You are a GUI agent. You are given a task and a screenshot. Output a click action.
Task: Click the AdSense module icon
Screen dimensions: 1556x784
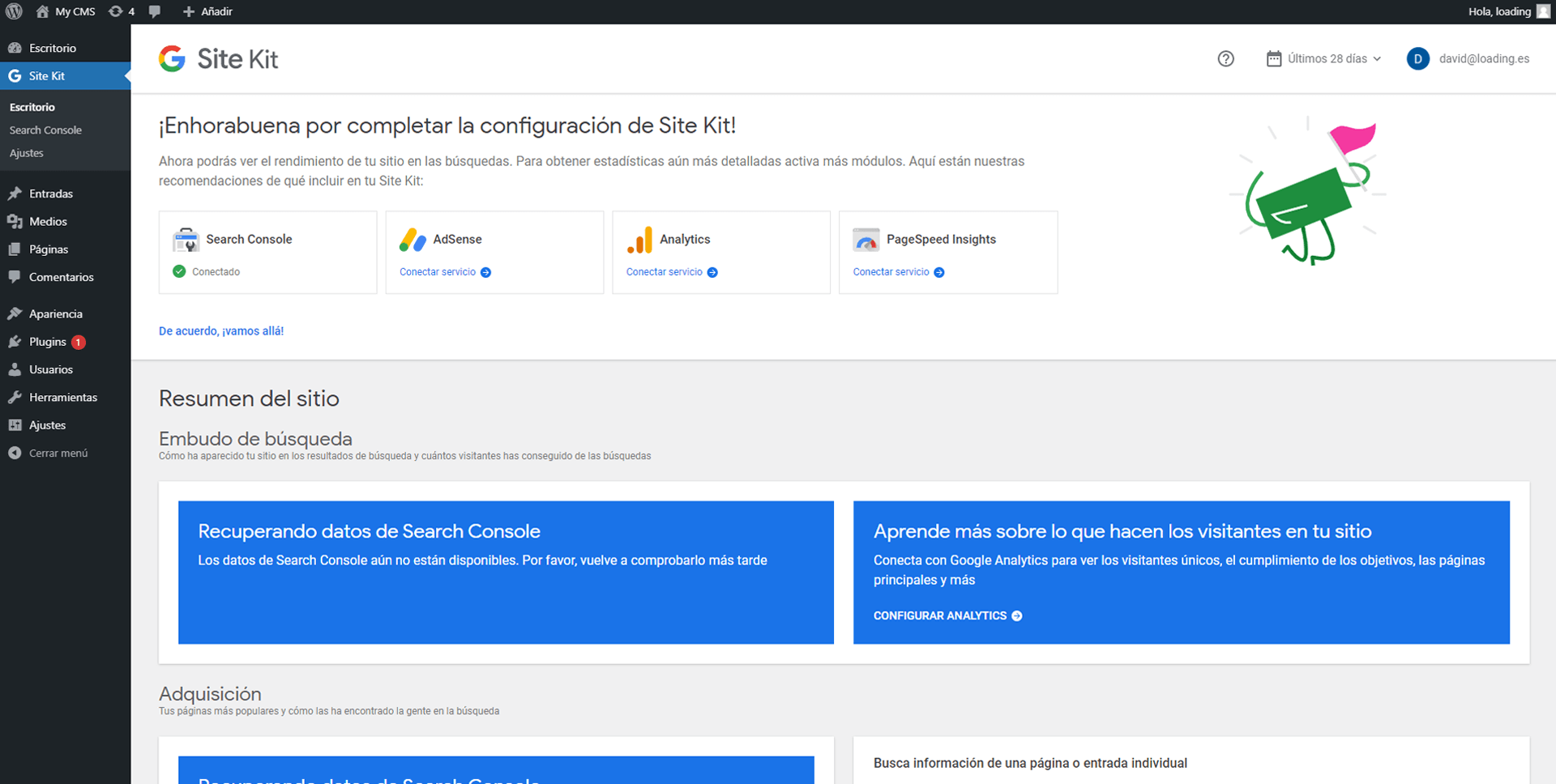[x=413, y=240]
